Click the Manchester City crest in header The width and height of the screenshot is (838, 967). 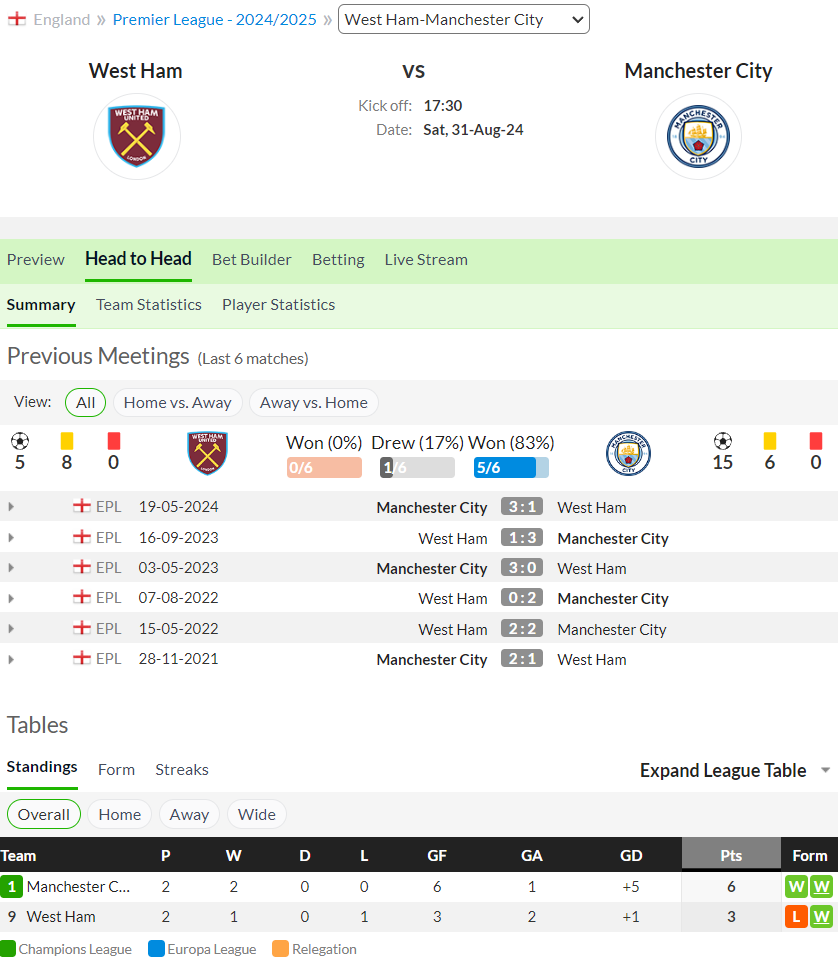[698, 136]
